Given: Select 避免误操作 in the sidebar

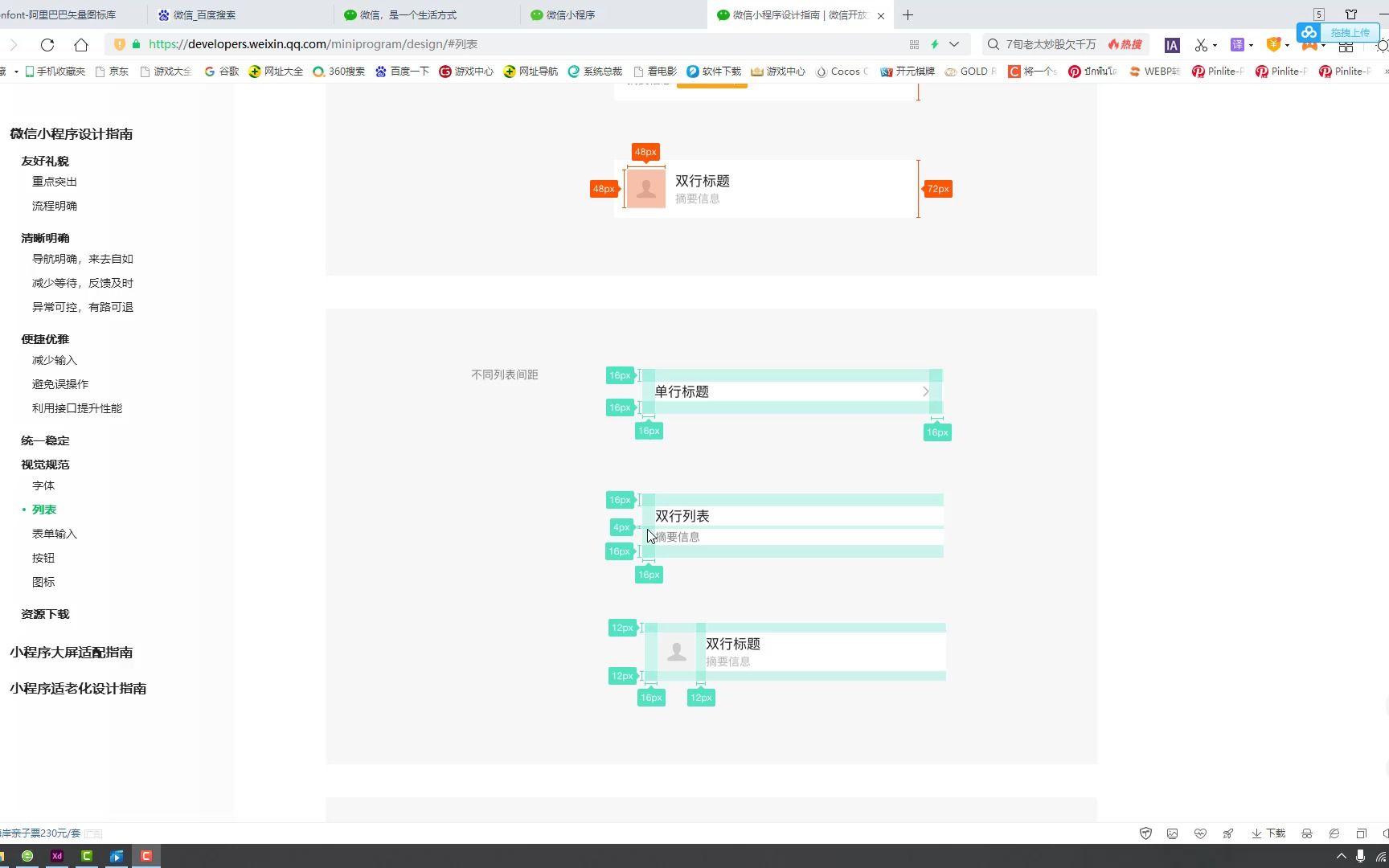Looking at the screenshot, I should tap(60, 384).
